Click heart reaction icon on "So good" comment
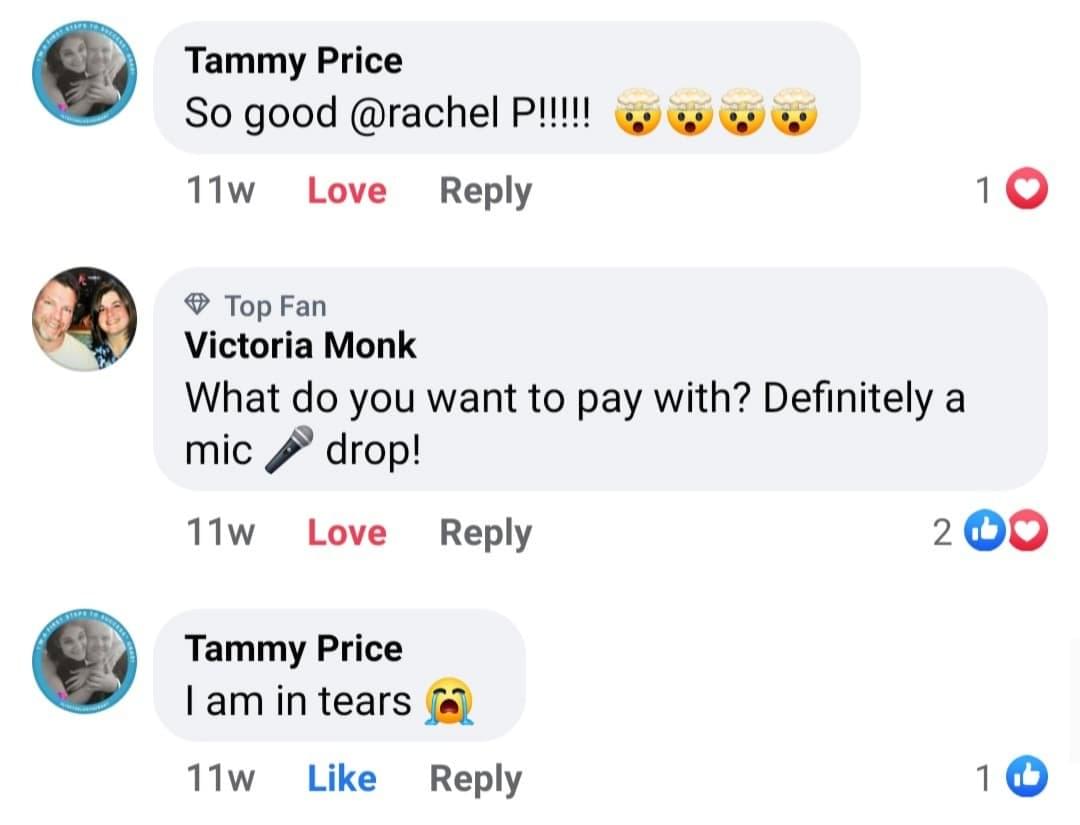This screenshot has height=825, width=1080. 1025,191
